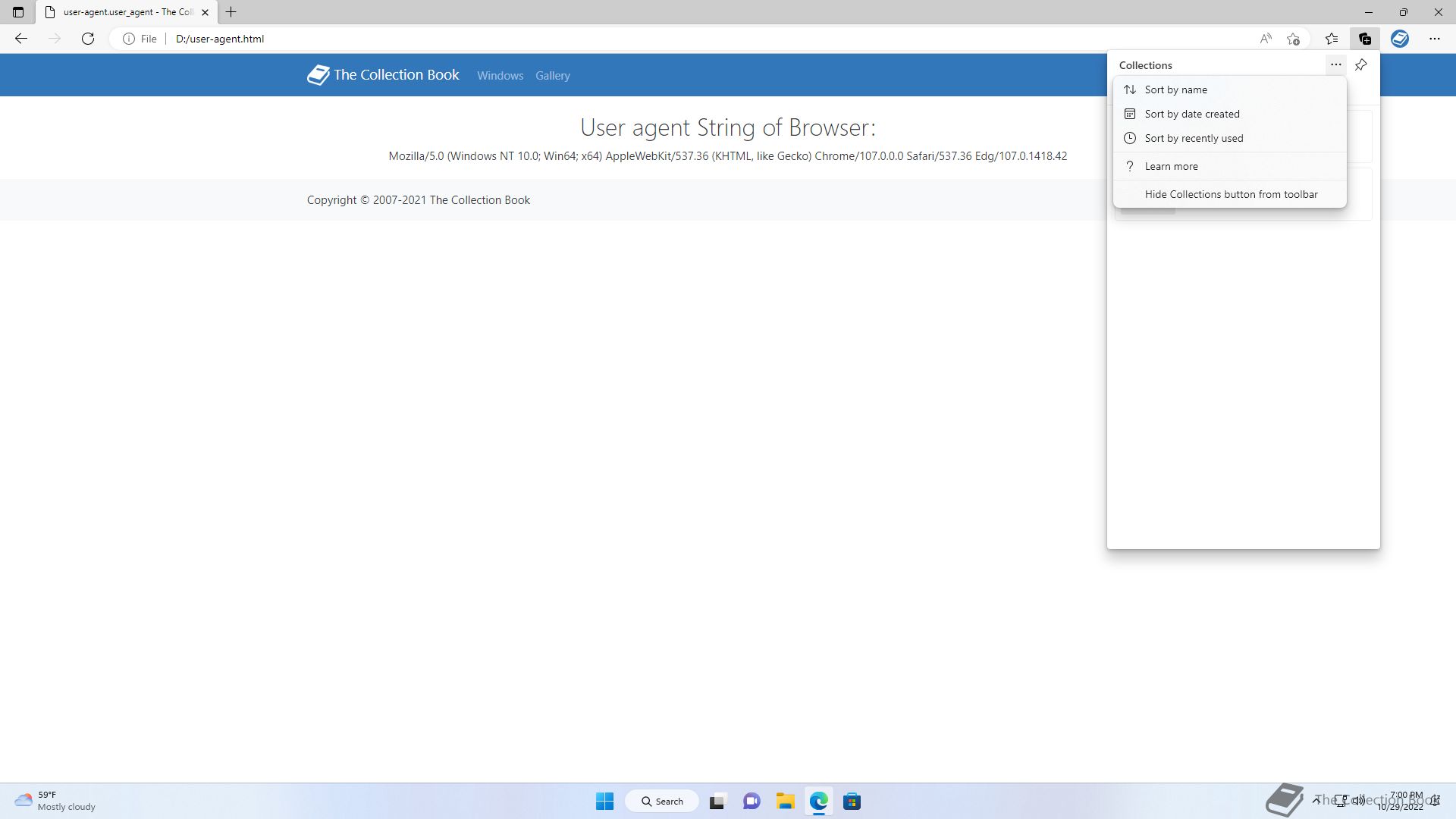Add this page to favorites star
1456x819 pixels.
coord(1294,39)
